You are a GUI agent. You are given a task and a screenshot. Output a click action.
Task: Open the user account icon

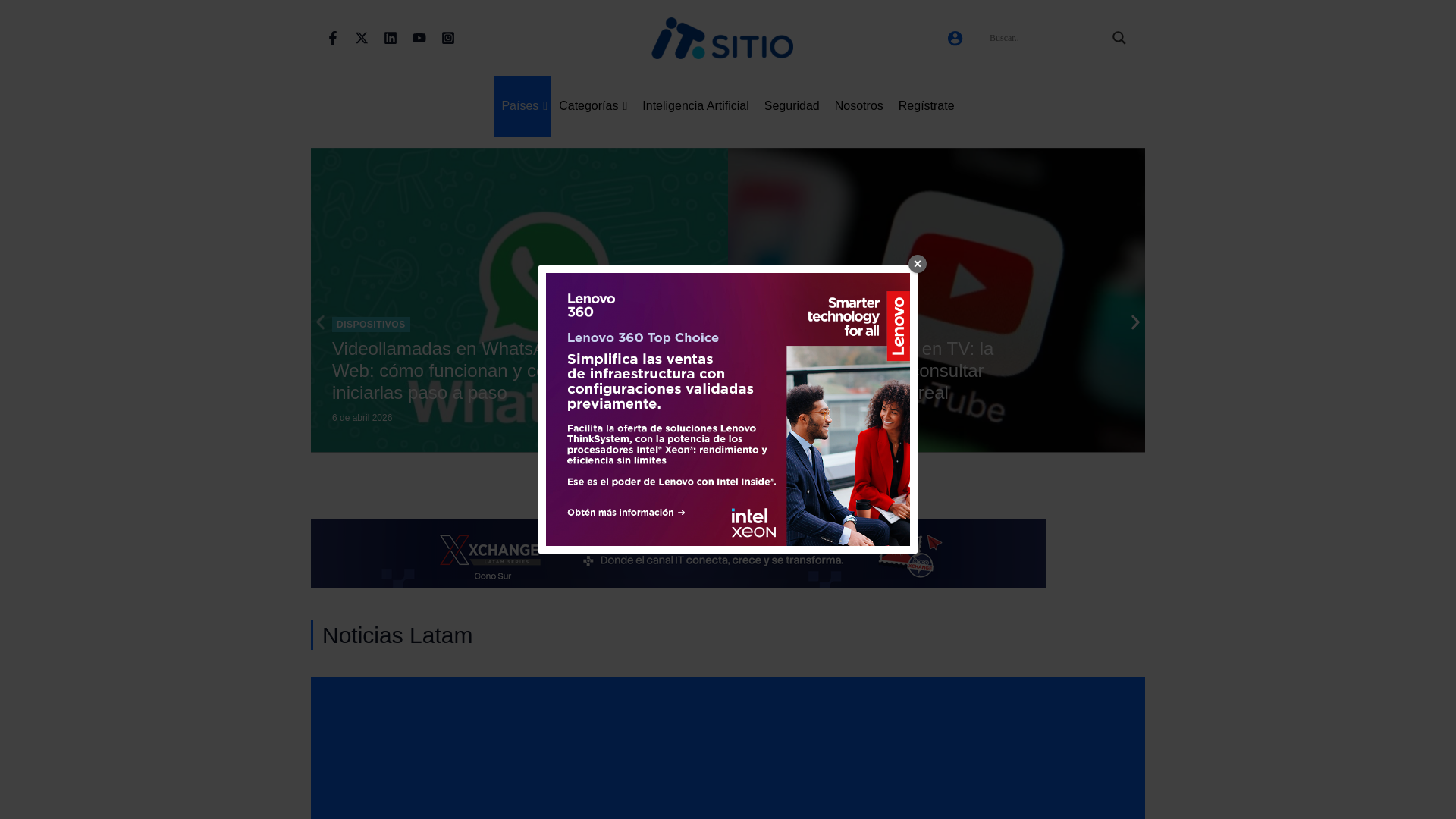[x=955, y=38]
